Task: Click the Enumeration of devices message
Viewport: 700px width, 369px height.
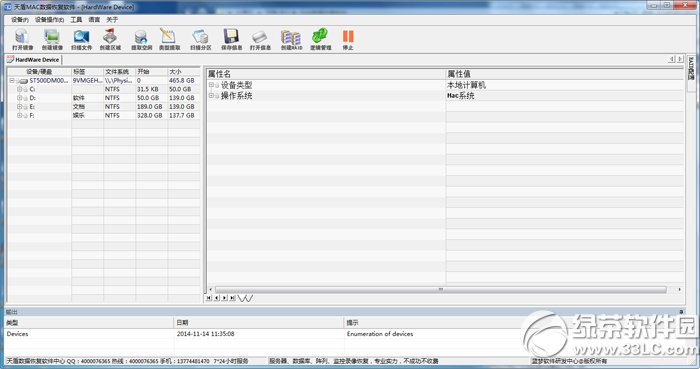Action: (x=380, y=334)
